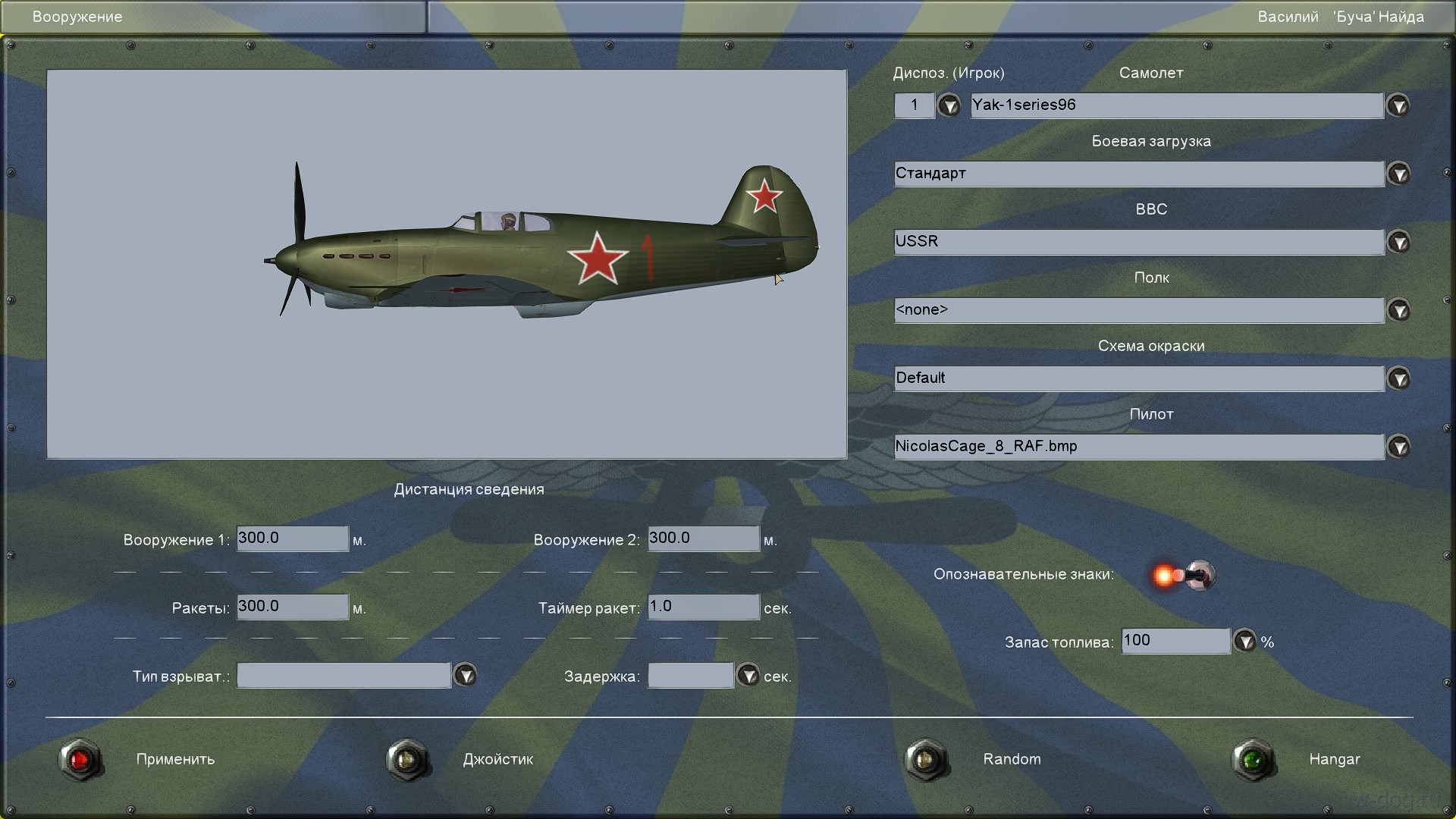Open the flight position number dropdown arrow
The height and width of the screenshot is (819, 1456).
(949, 105)
